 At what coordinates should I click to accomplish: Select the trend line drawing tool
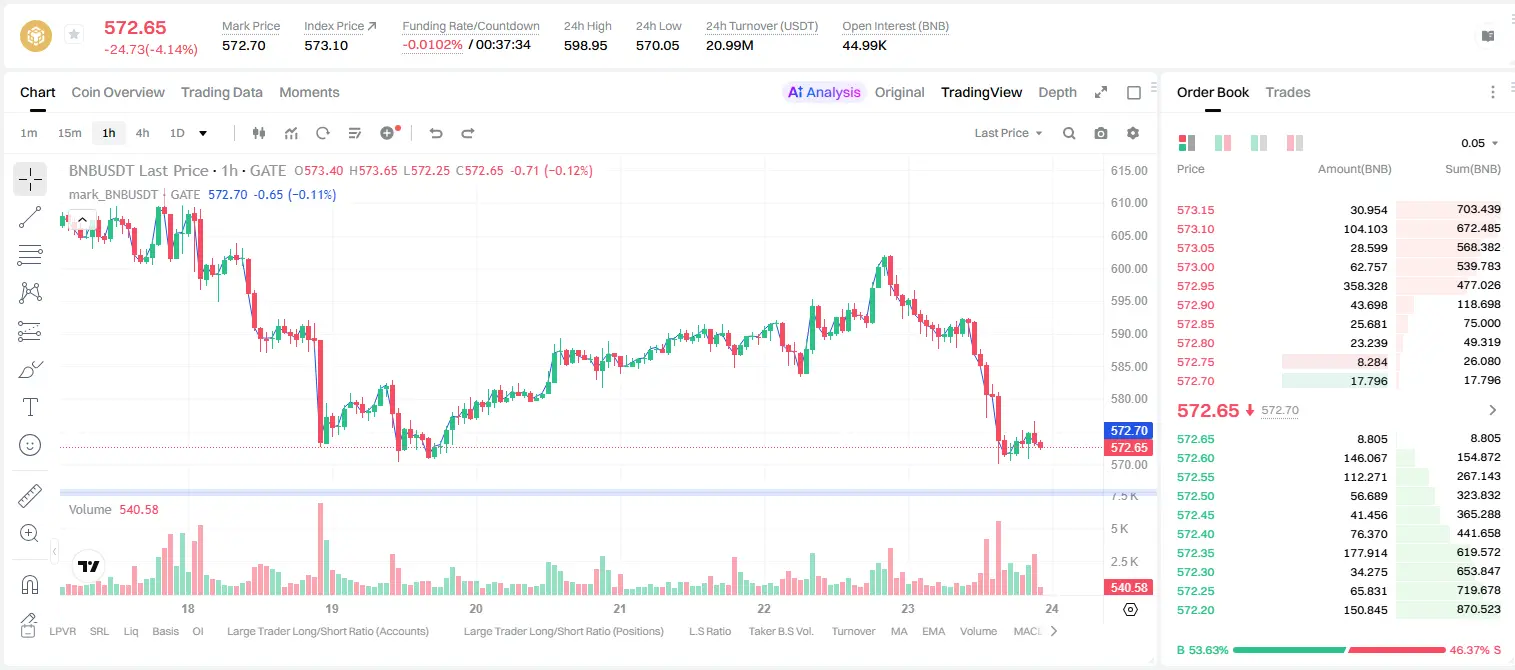coord(30,217)
